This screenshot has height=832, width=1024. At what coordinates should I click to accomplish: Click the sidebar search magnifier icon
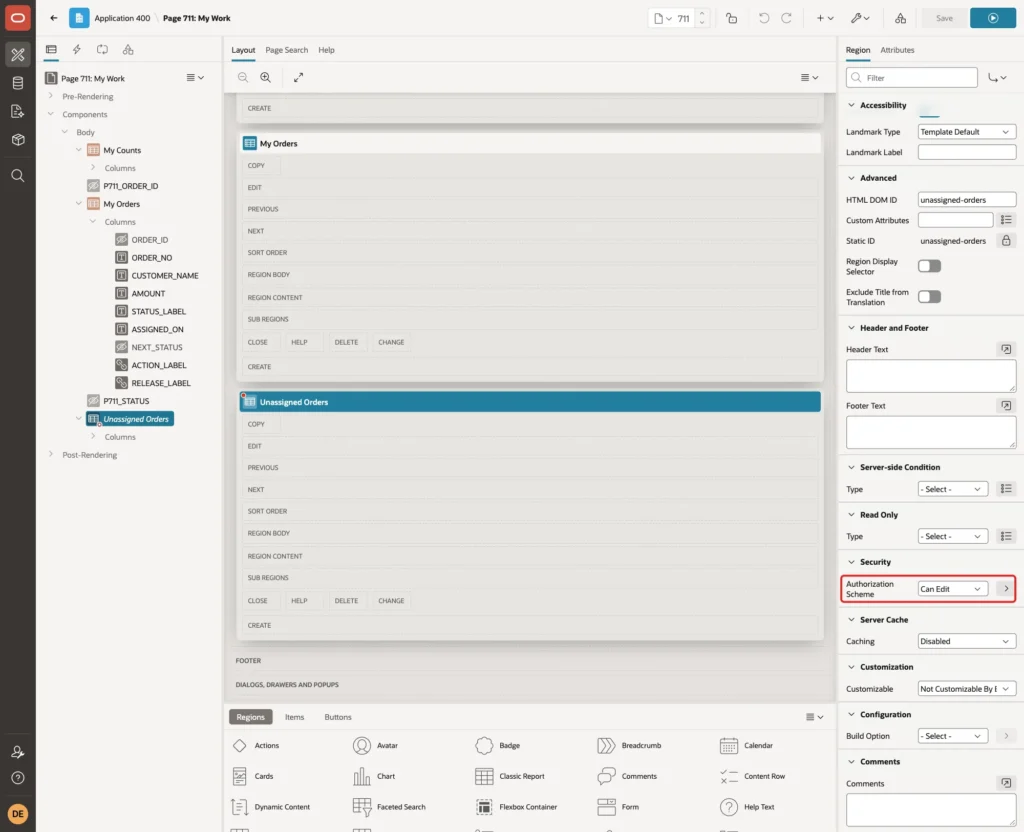coord(18,176)
